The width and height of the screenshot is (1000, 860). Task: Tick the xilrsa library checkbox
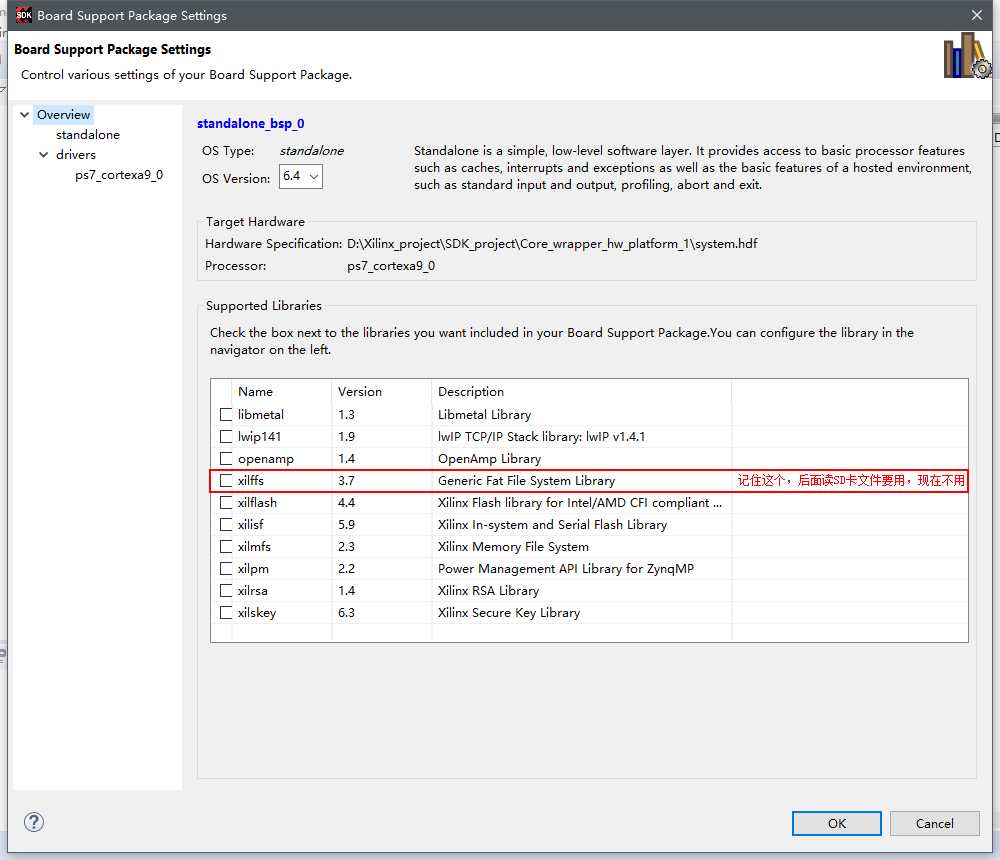[x=226, y=591]
